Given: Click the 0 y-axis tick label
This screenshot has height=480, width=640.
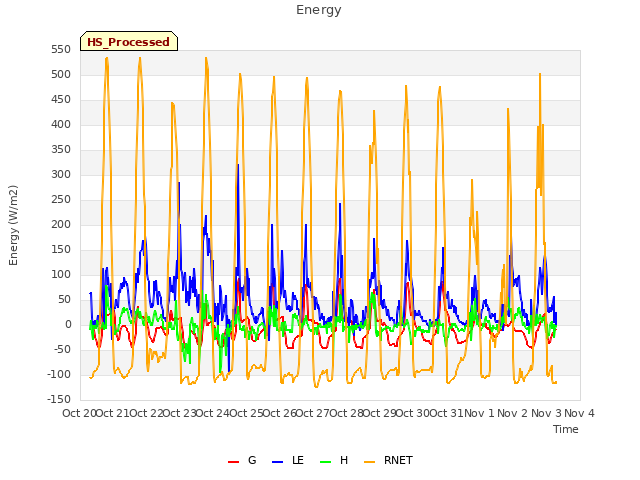Looking at the screenshot, I should coord(68,324).
